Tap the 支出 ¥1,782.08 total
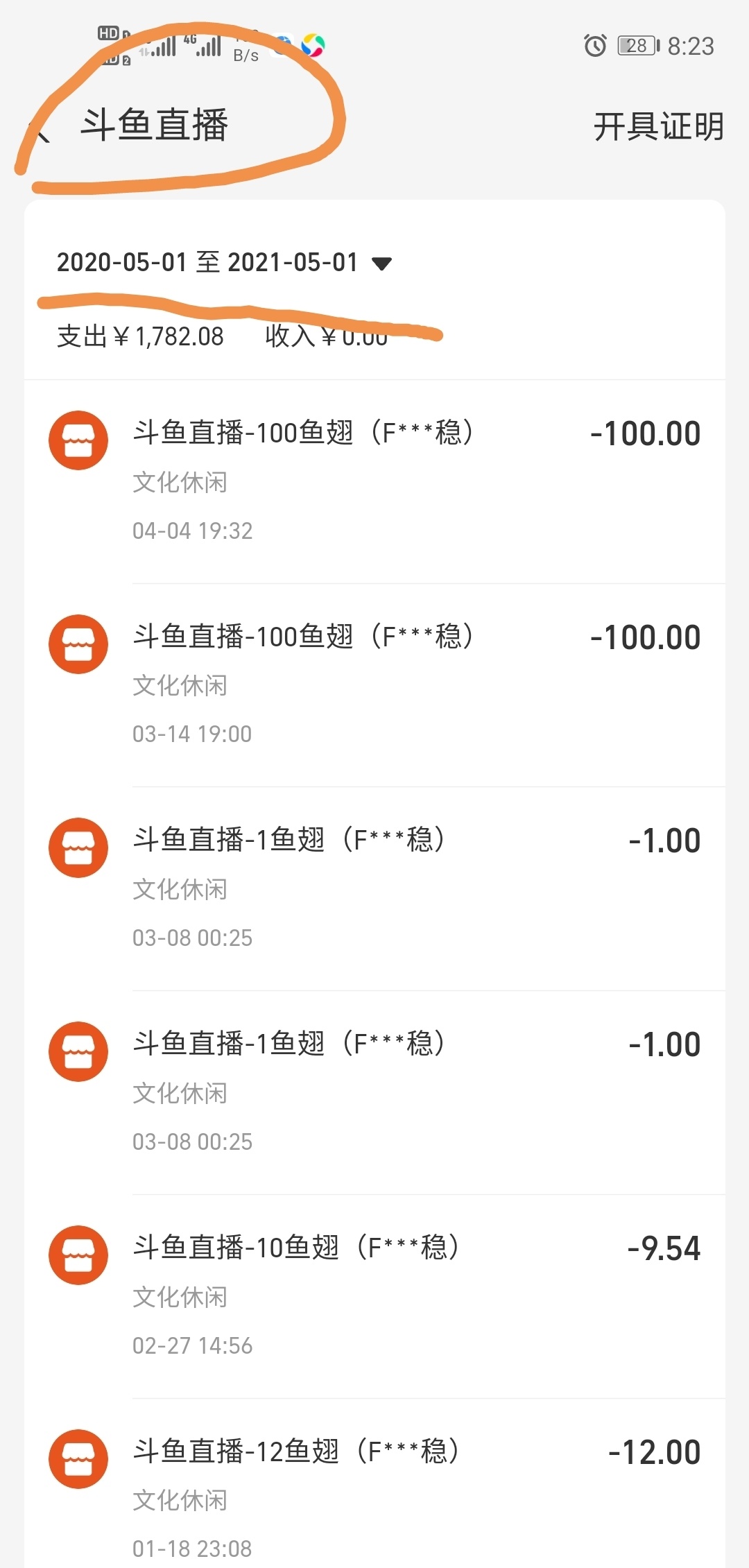Viewport: 749px width, 1568px height. 140,336
